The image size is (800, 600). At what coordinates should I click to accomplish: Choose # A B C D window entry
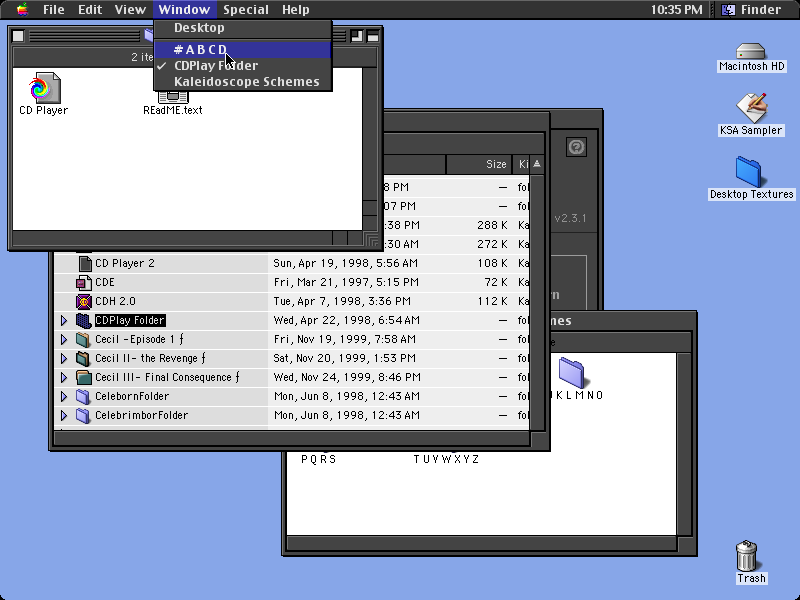click(243, 49)
